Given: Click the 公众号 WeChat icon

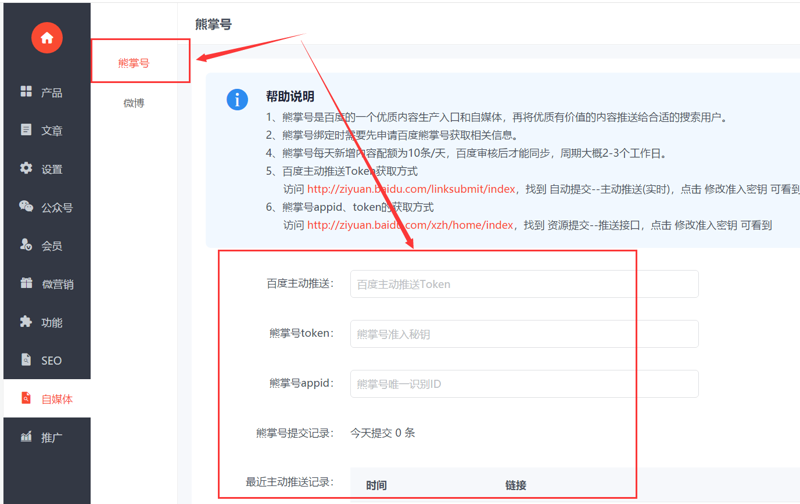Looking at the screenshot, I should click(26, 206).
